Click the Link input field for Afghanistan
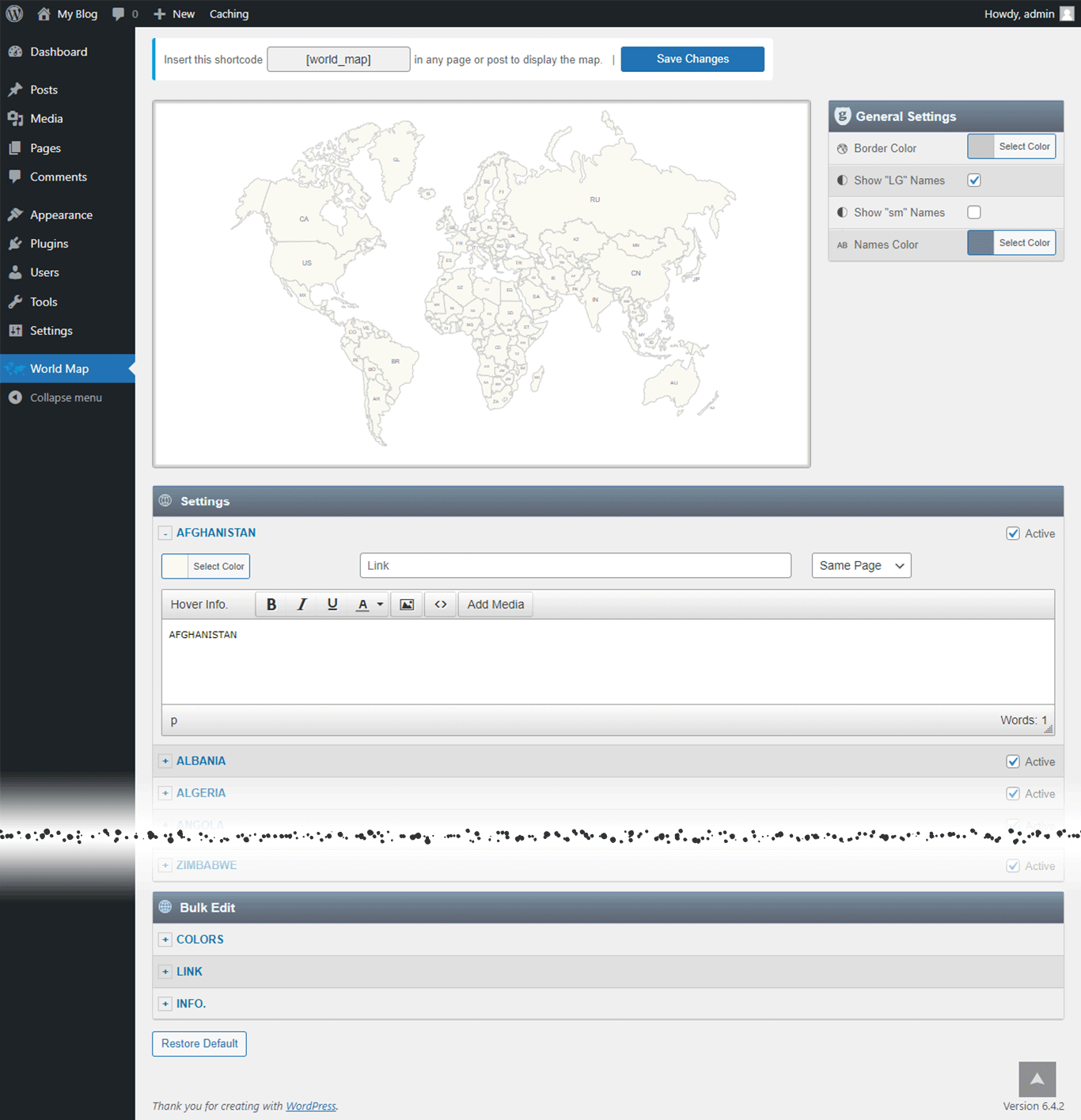 (575, 565)
